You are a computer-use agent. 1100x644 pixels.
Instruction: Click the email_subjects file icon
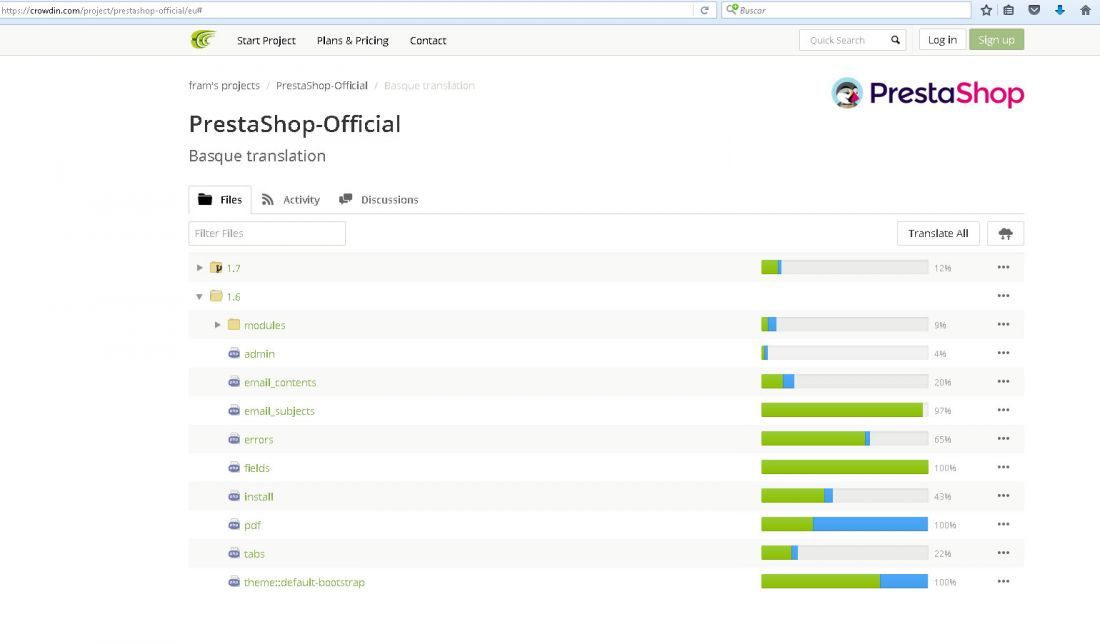click(234, 410)
